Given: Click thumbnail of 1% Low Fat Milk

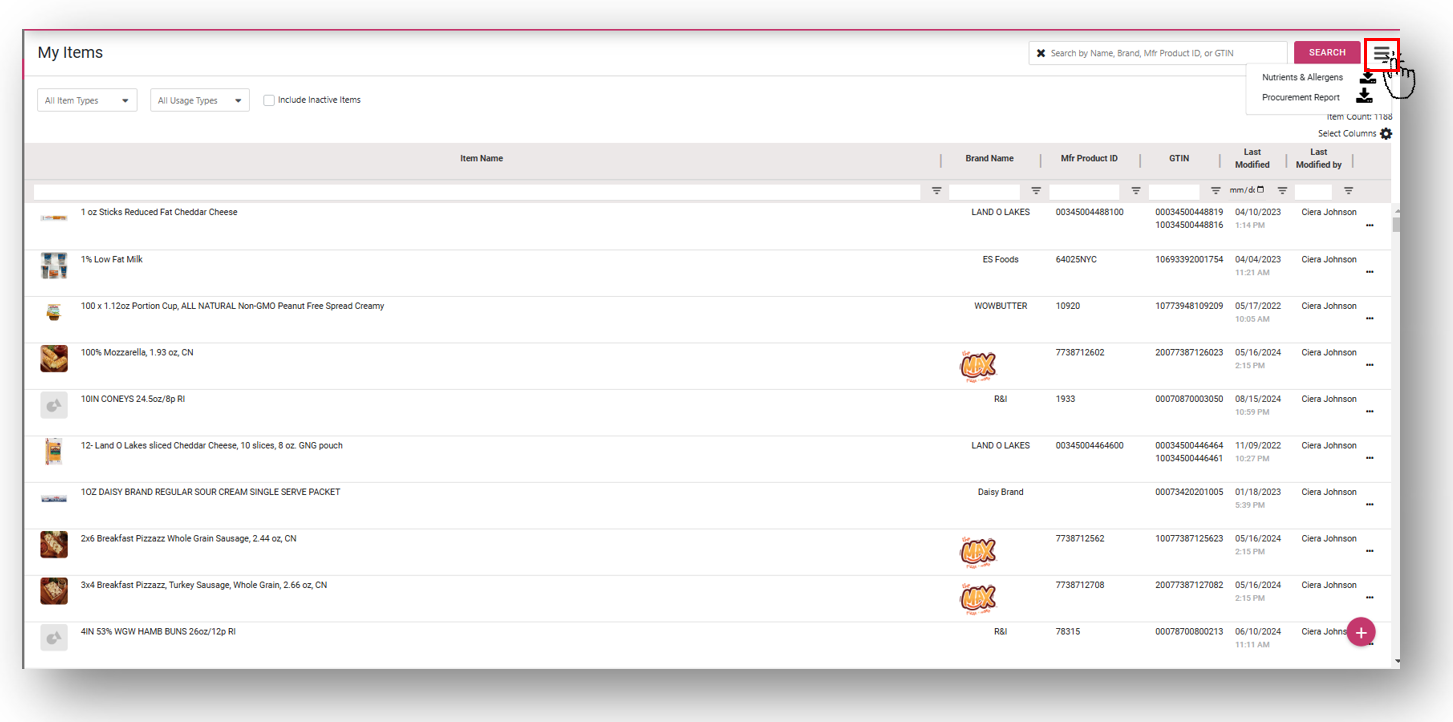Looking at the screenshot, I should [x=54, y=265].
